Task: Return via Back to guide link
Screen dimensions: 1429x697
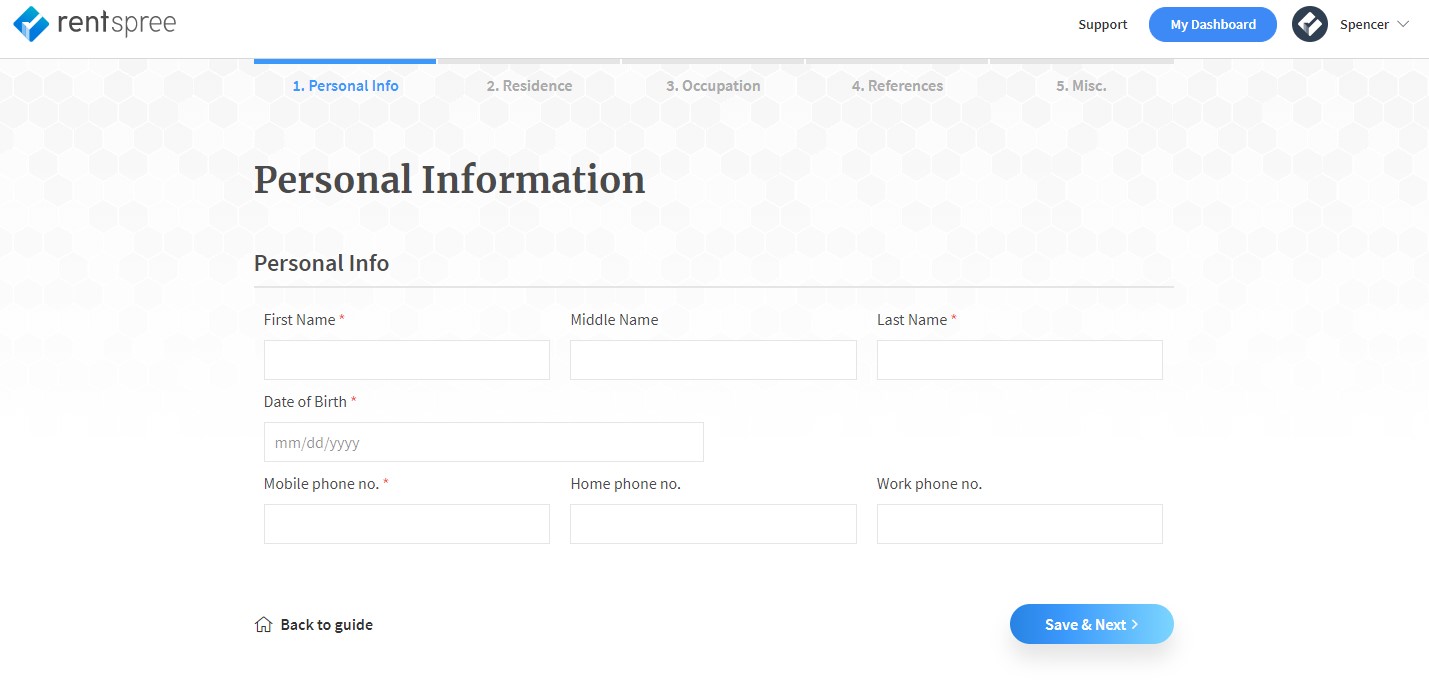Action: point(326,625)
